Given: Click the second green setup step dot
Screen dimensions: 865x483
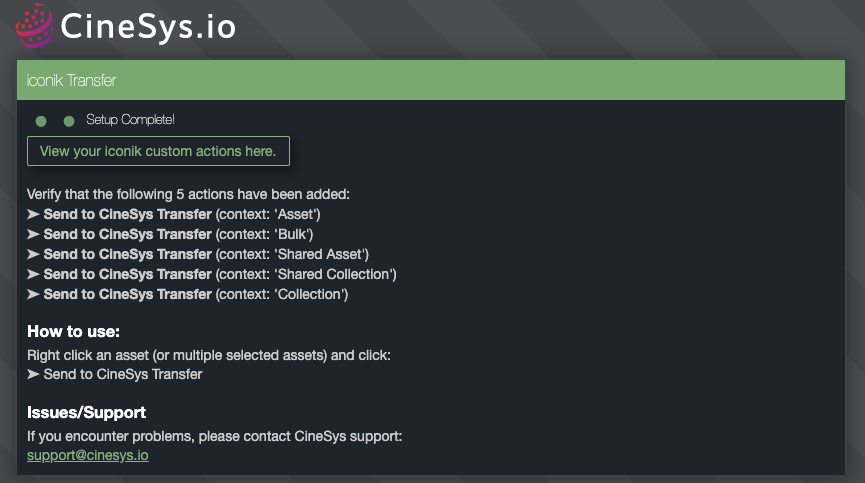Looking at the screenshot, I should tap(69, 121).
